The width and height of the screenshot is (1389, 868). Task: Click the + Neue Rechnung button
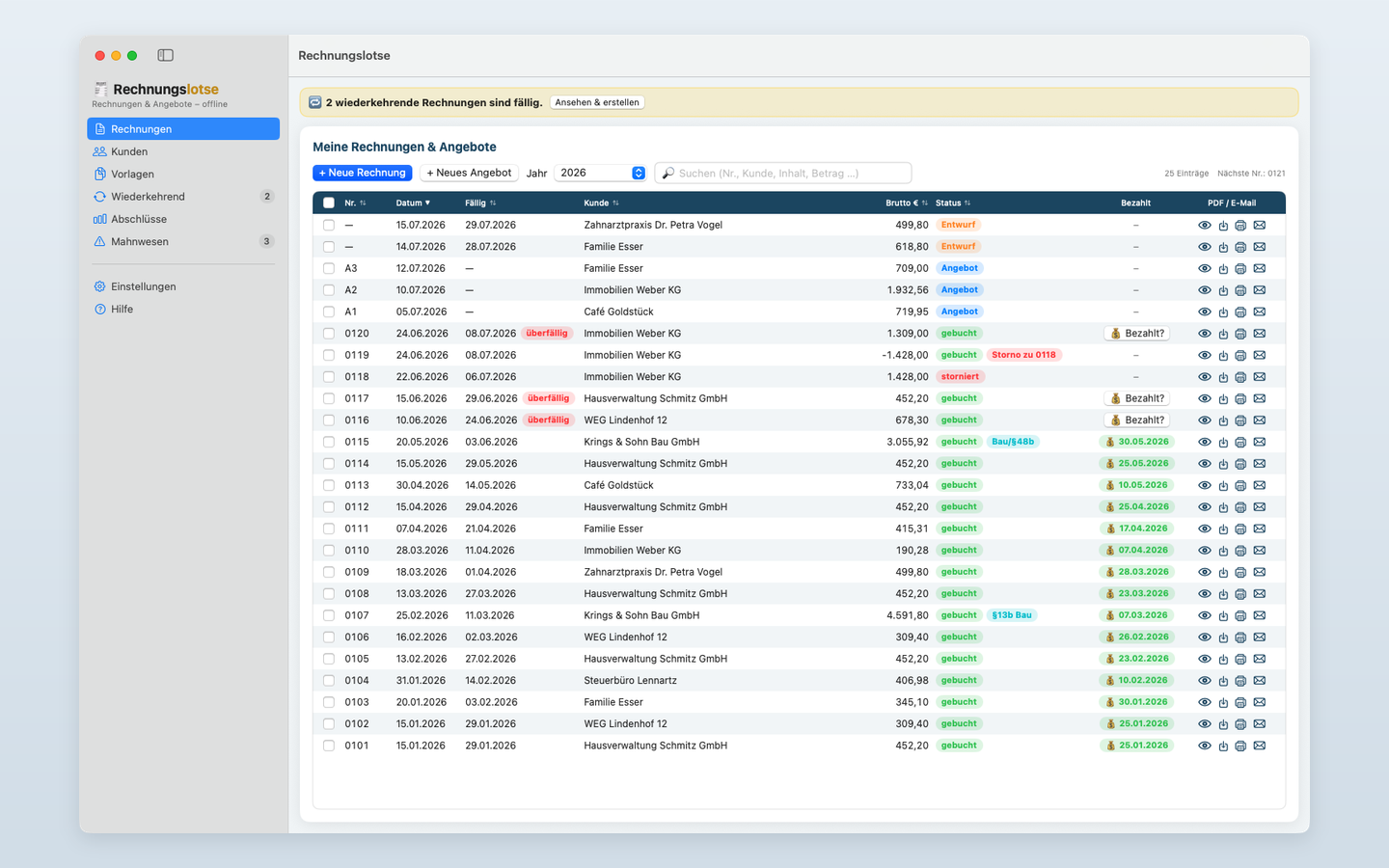363,173
